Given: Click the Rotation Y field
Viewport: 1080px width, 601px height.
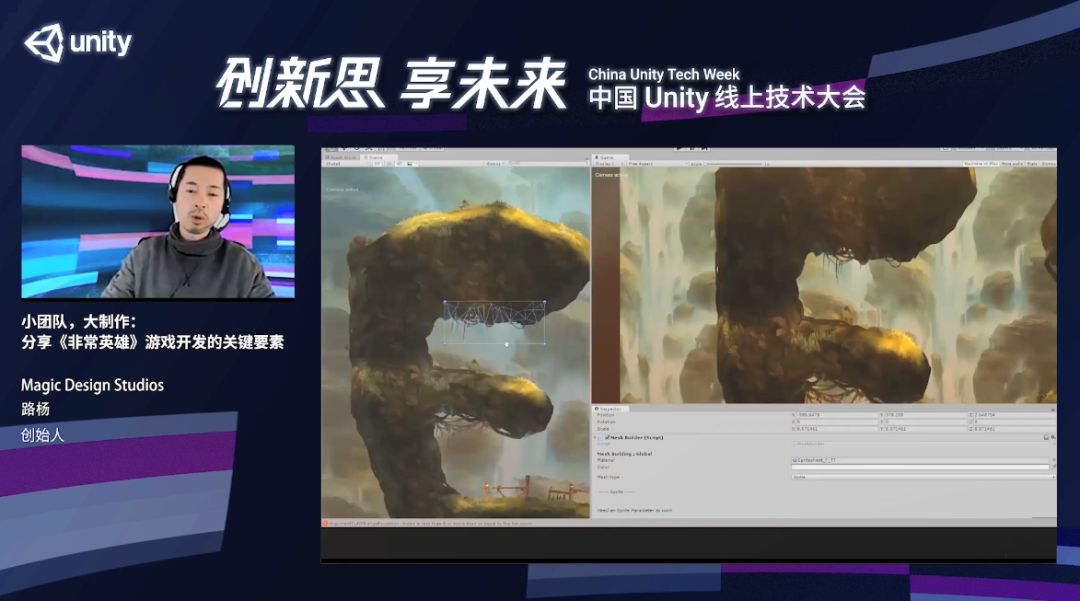Looking at the screenshot, I should tap(924, 422).
